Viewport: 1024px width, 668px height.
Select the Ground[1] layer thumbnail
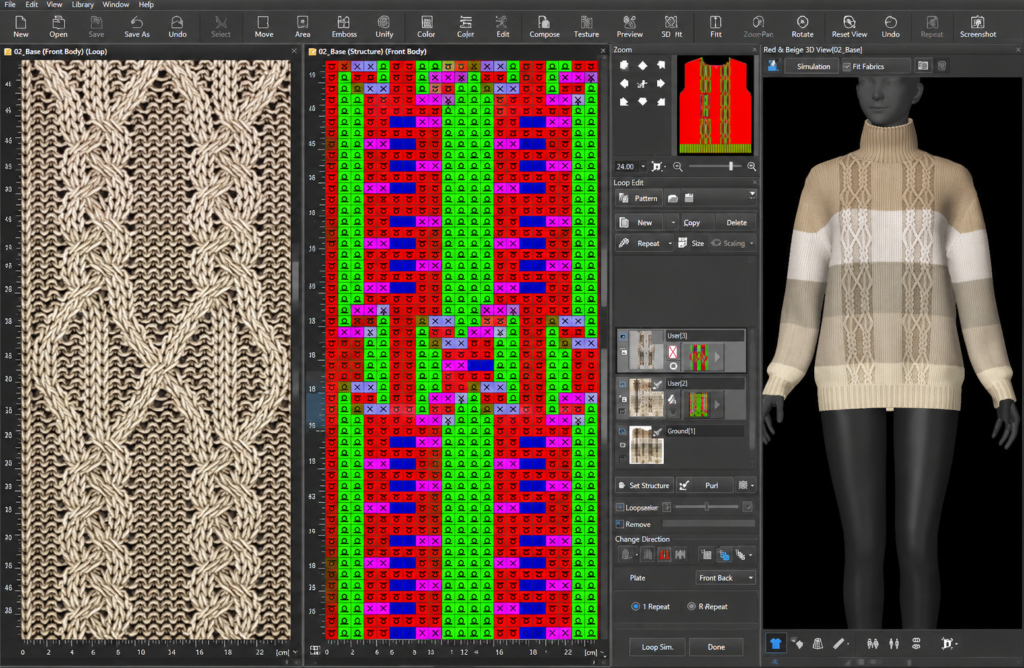pyautogui.click(x=646, y=445)
